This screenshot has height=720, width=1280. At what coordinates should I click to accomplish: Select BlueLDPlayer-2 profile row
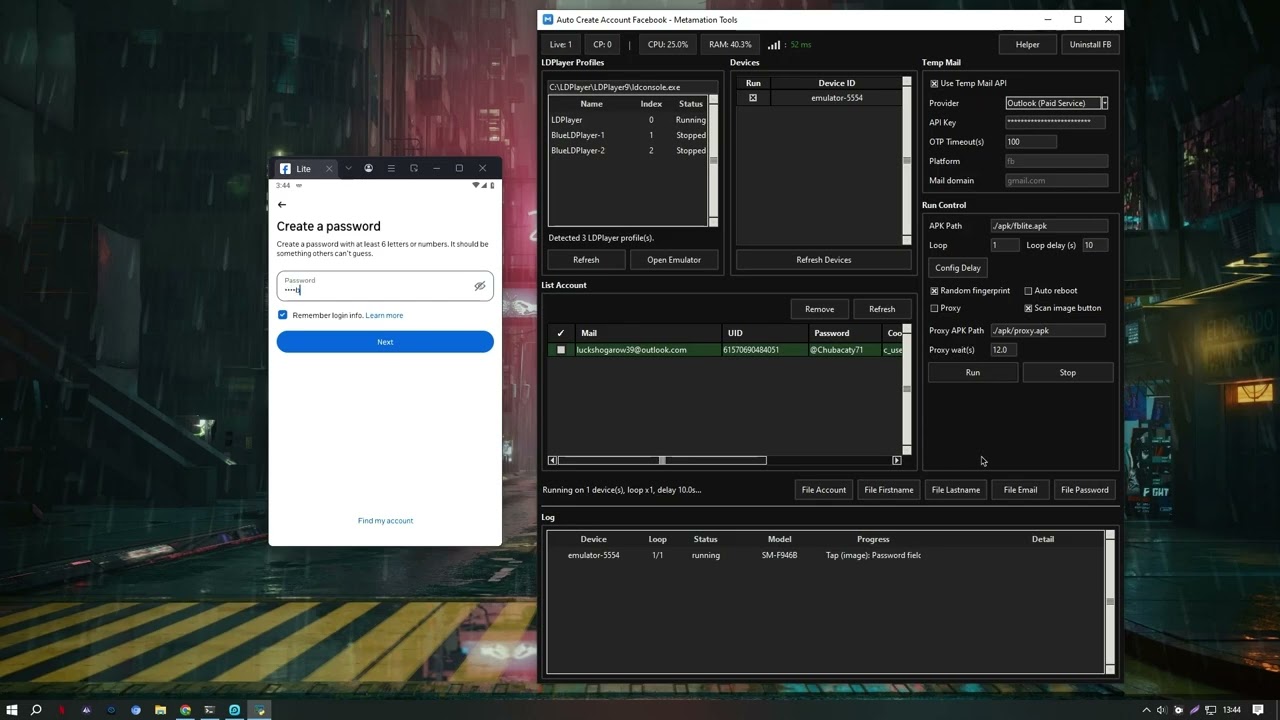628,151
